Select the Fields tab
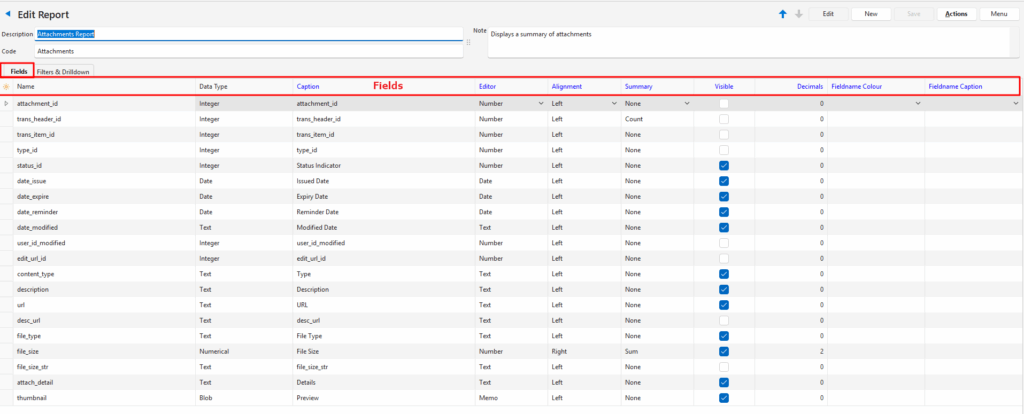Viewport: 1024px width, 414px height. click(18, 71)
